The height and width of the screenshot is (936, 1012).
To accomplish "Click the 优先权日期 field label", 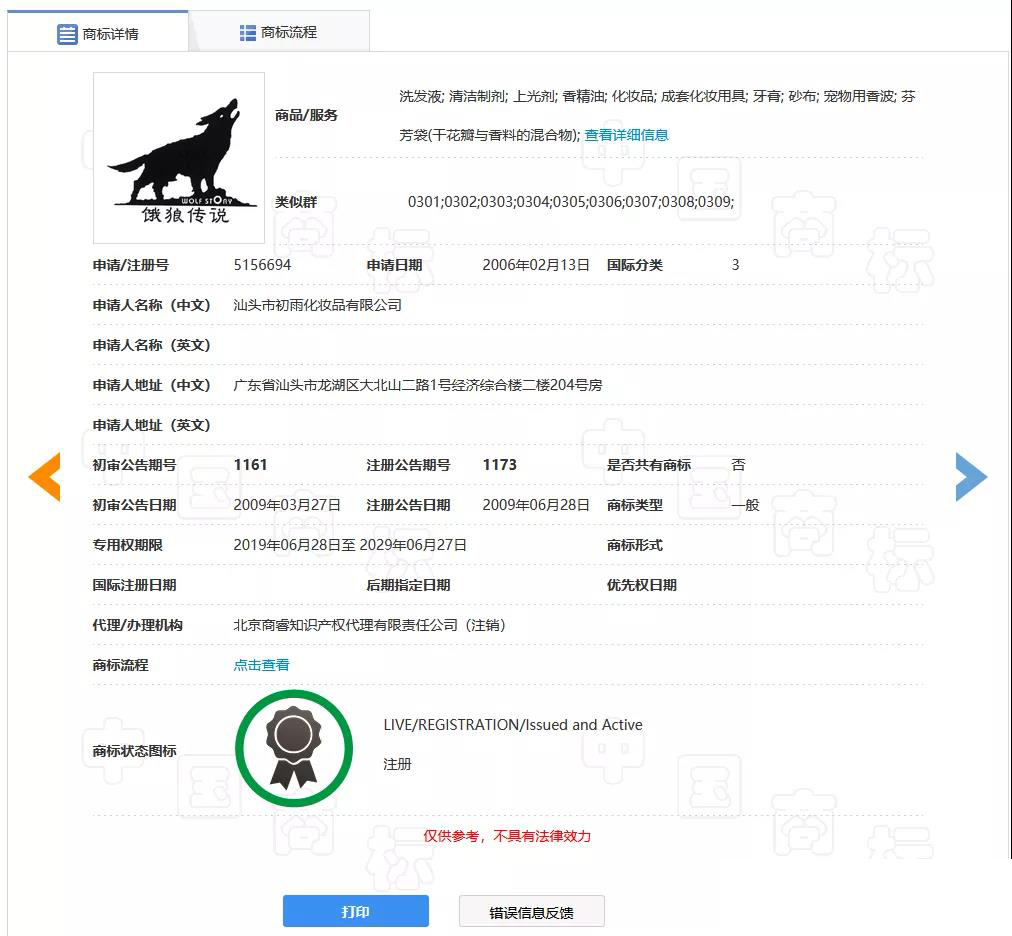I will click(642, 585).
